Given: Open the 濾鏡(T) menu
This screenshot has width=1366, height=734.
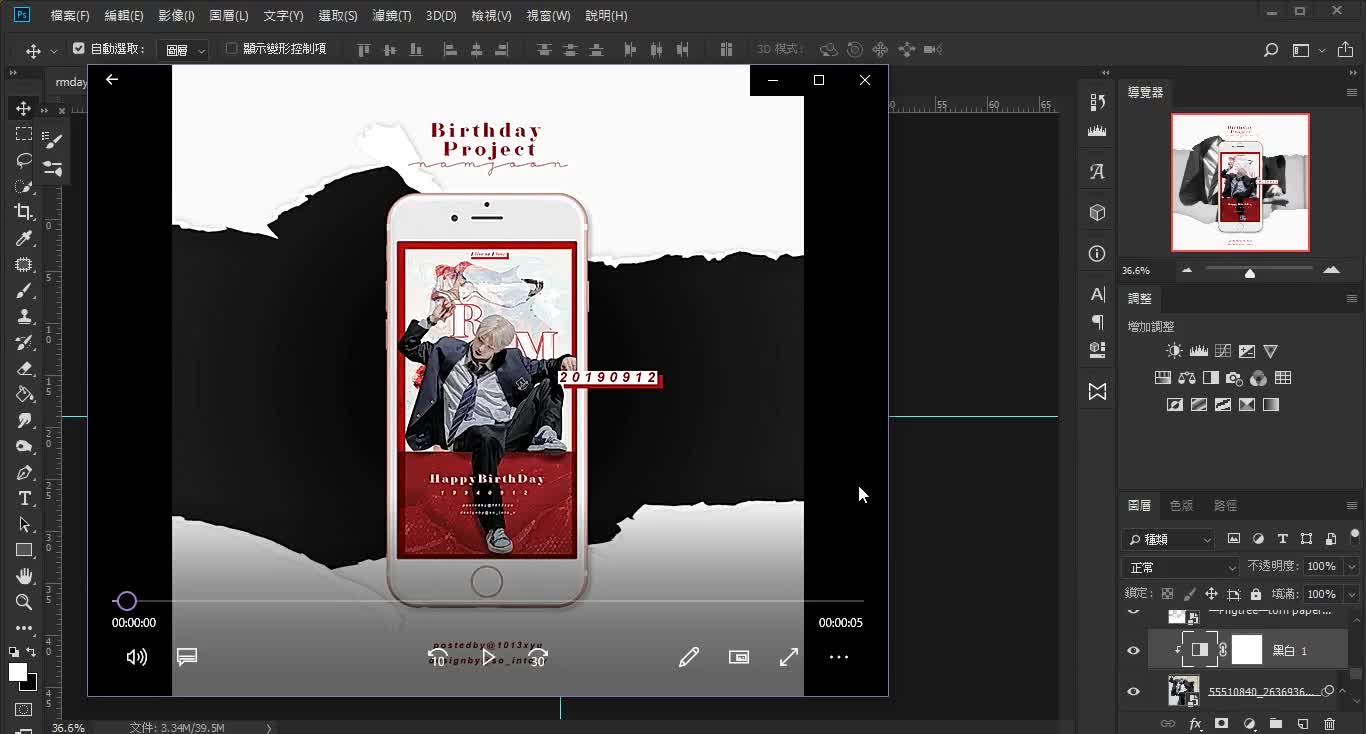Looking at the screenshot, I should [391, 16].
